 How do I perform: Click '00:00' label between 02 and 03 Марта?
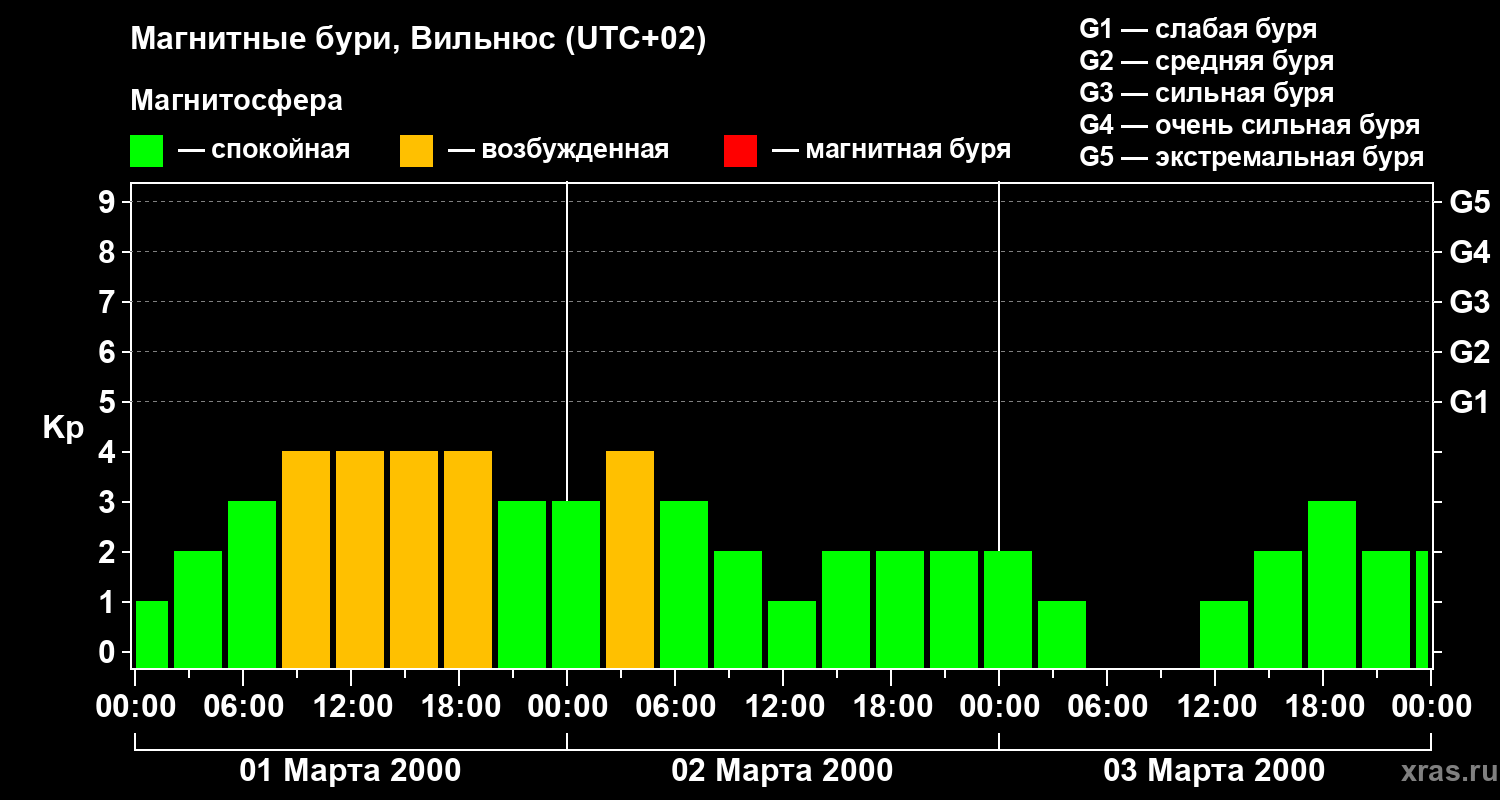click(999, 707)
